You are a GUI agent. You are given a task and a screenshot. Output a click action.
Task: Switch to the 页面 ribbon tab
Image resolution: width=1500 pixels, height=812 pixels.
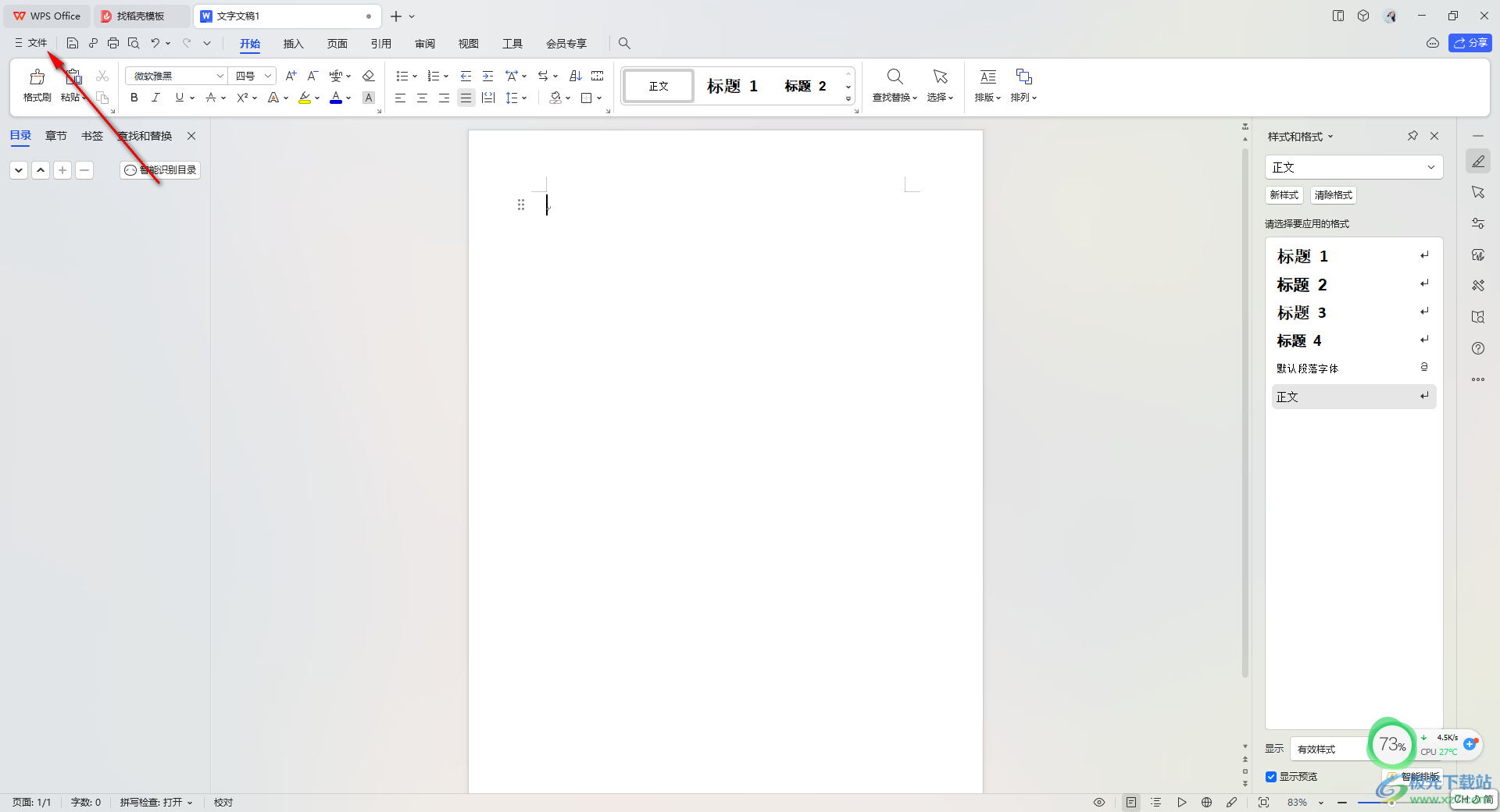point(337,44)
